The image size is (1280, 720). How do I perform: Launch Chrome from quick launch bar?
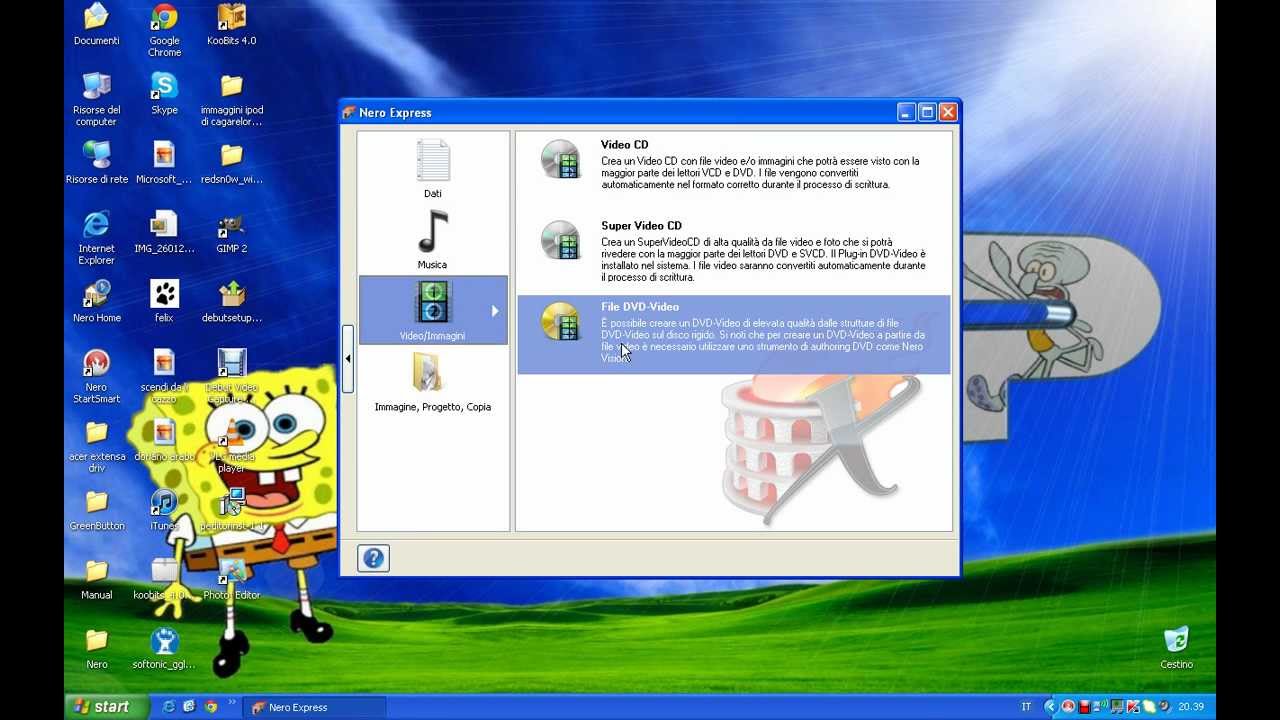211,707
